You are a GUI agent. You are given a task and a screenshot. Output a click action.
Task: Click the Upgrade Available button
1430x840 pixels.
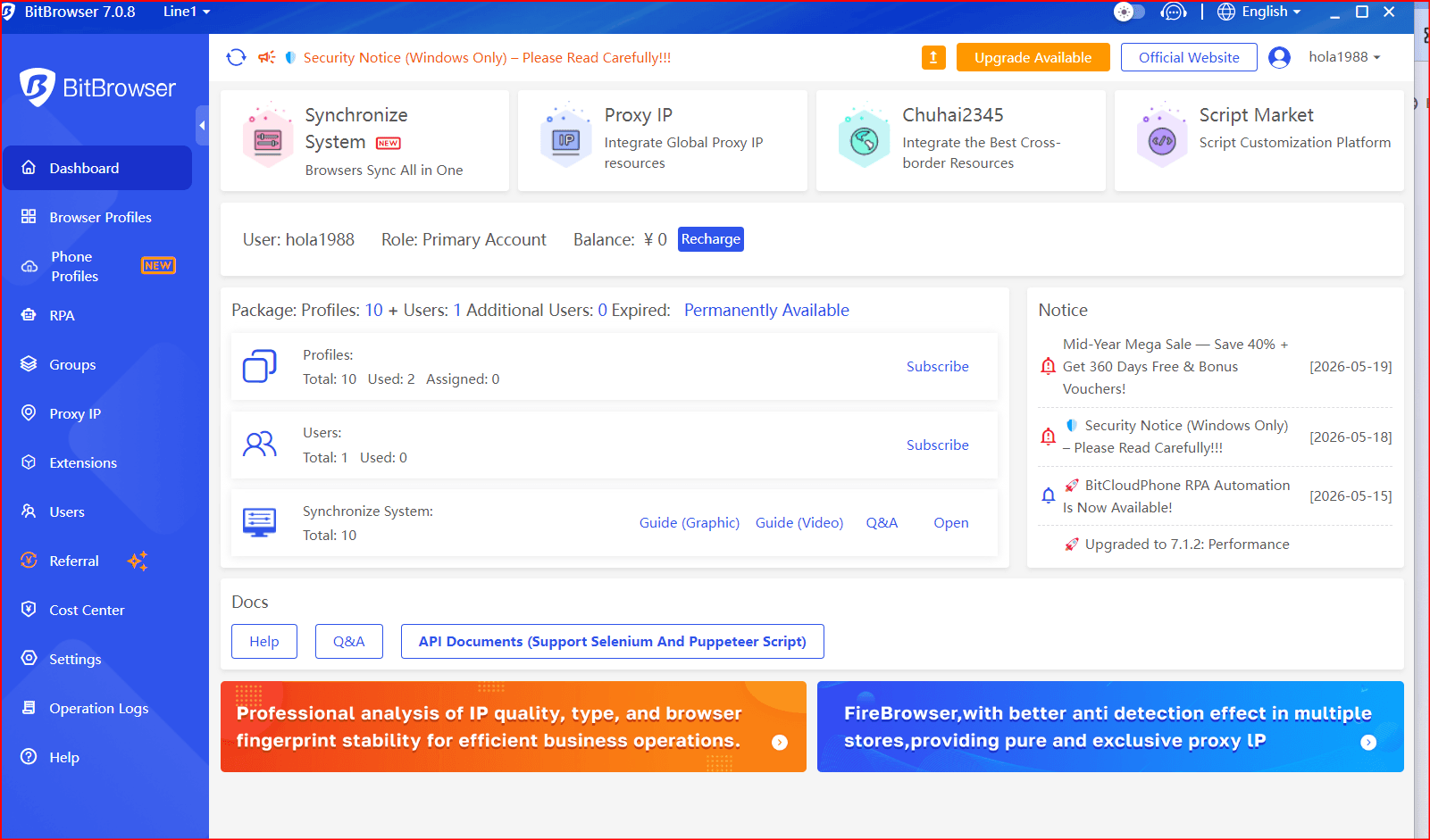pos(1033,57)
